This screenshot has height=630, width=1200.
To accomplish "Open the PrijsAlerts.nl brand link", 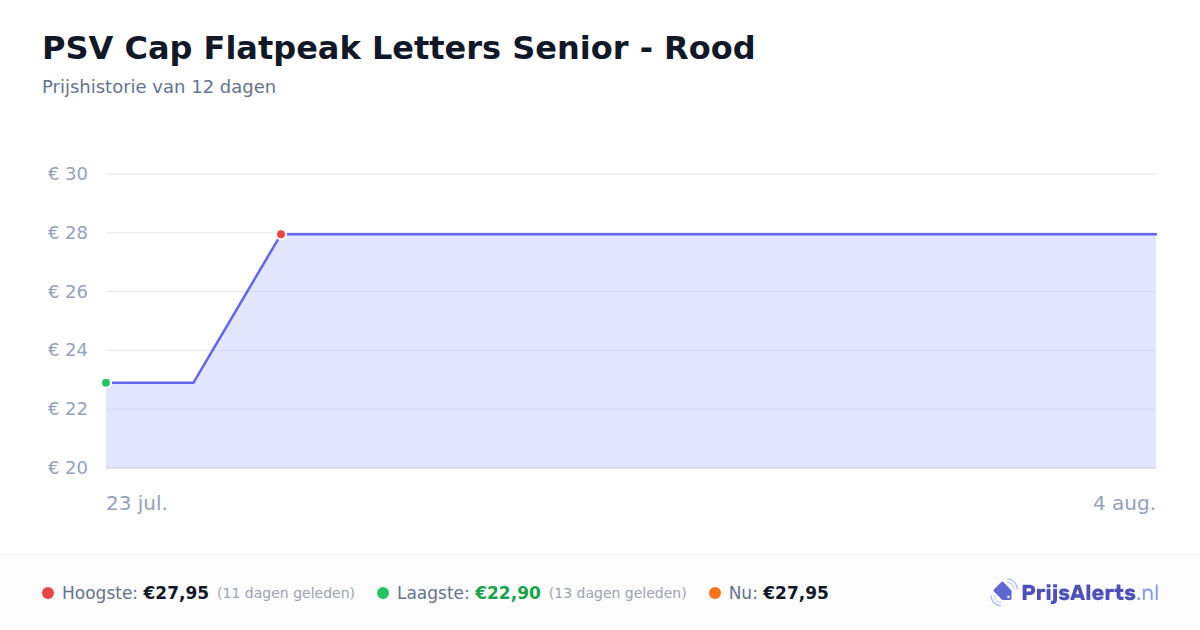I will coord(1075,593).
